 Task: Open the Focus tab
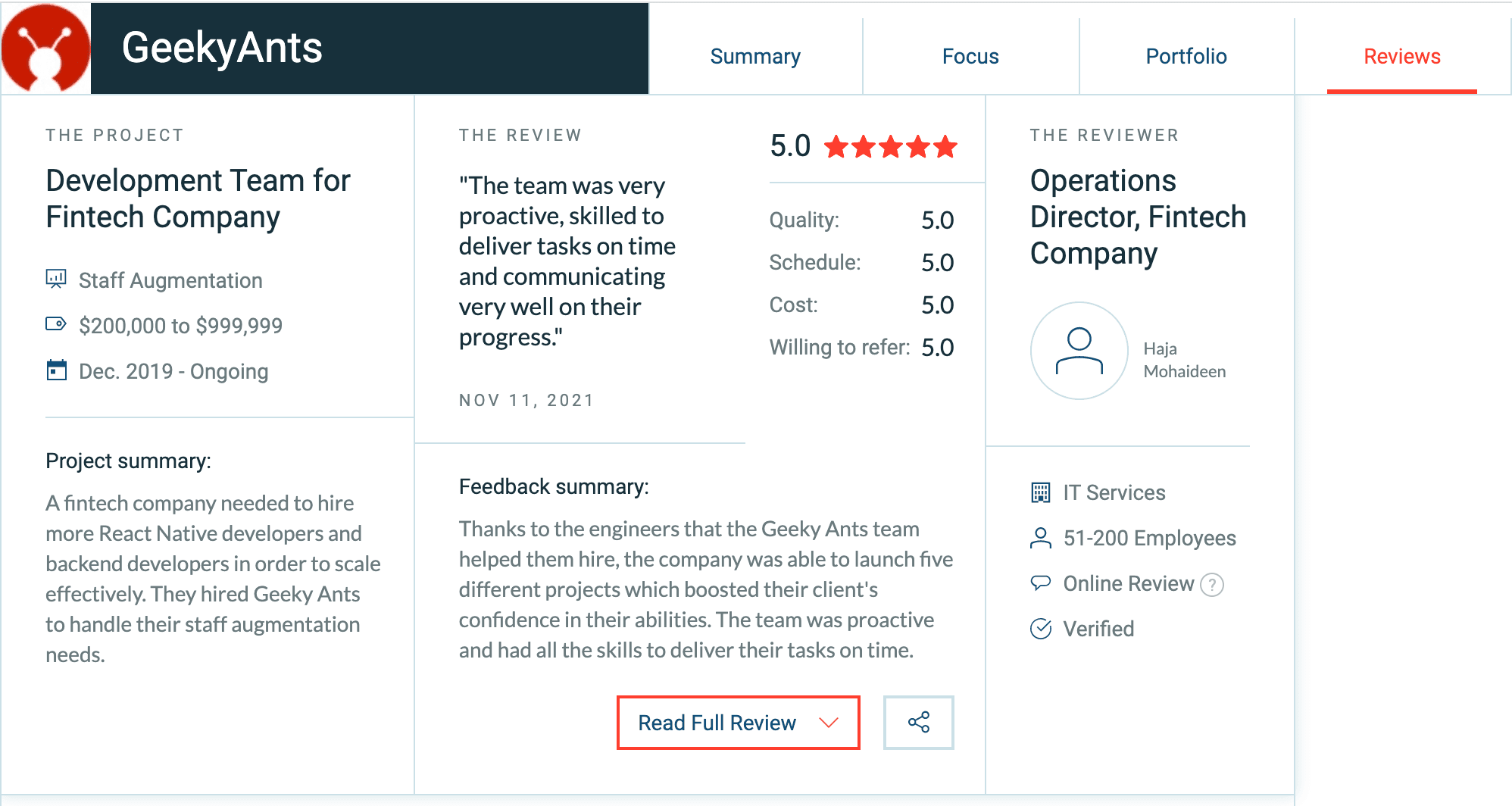pos(970,57)
